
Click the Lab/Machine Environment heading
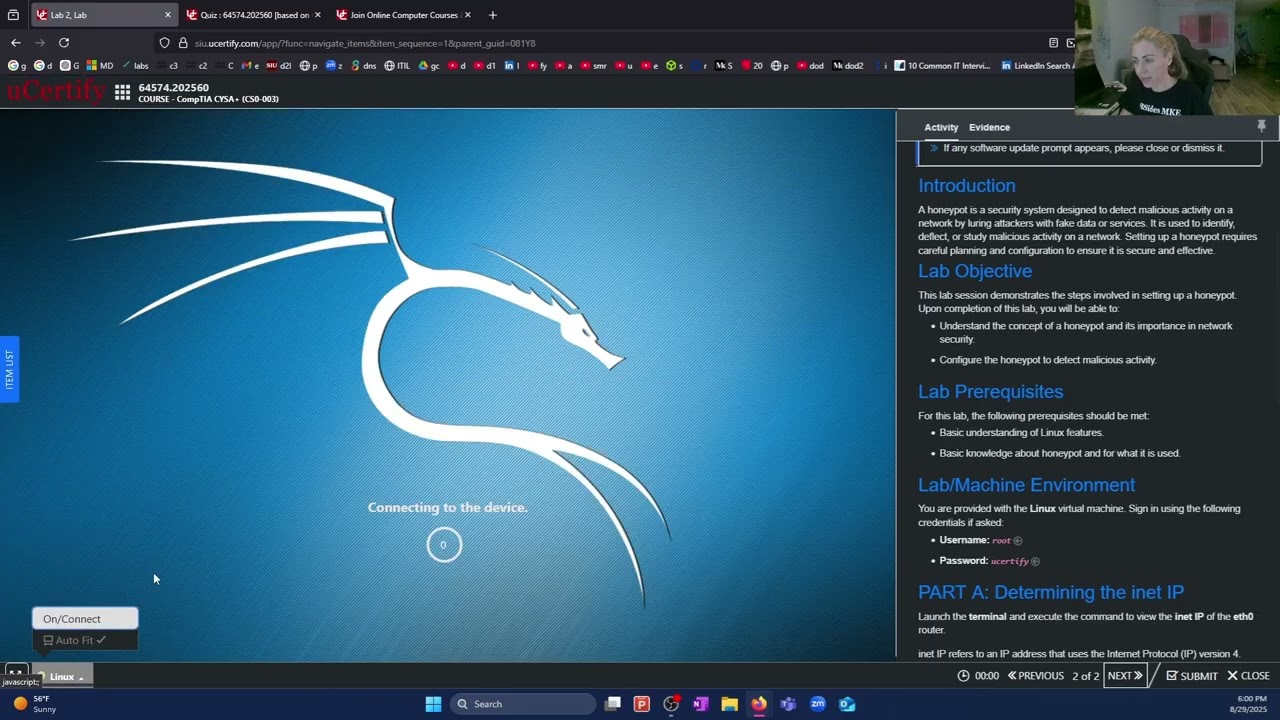(x=1026, y=485)
